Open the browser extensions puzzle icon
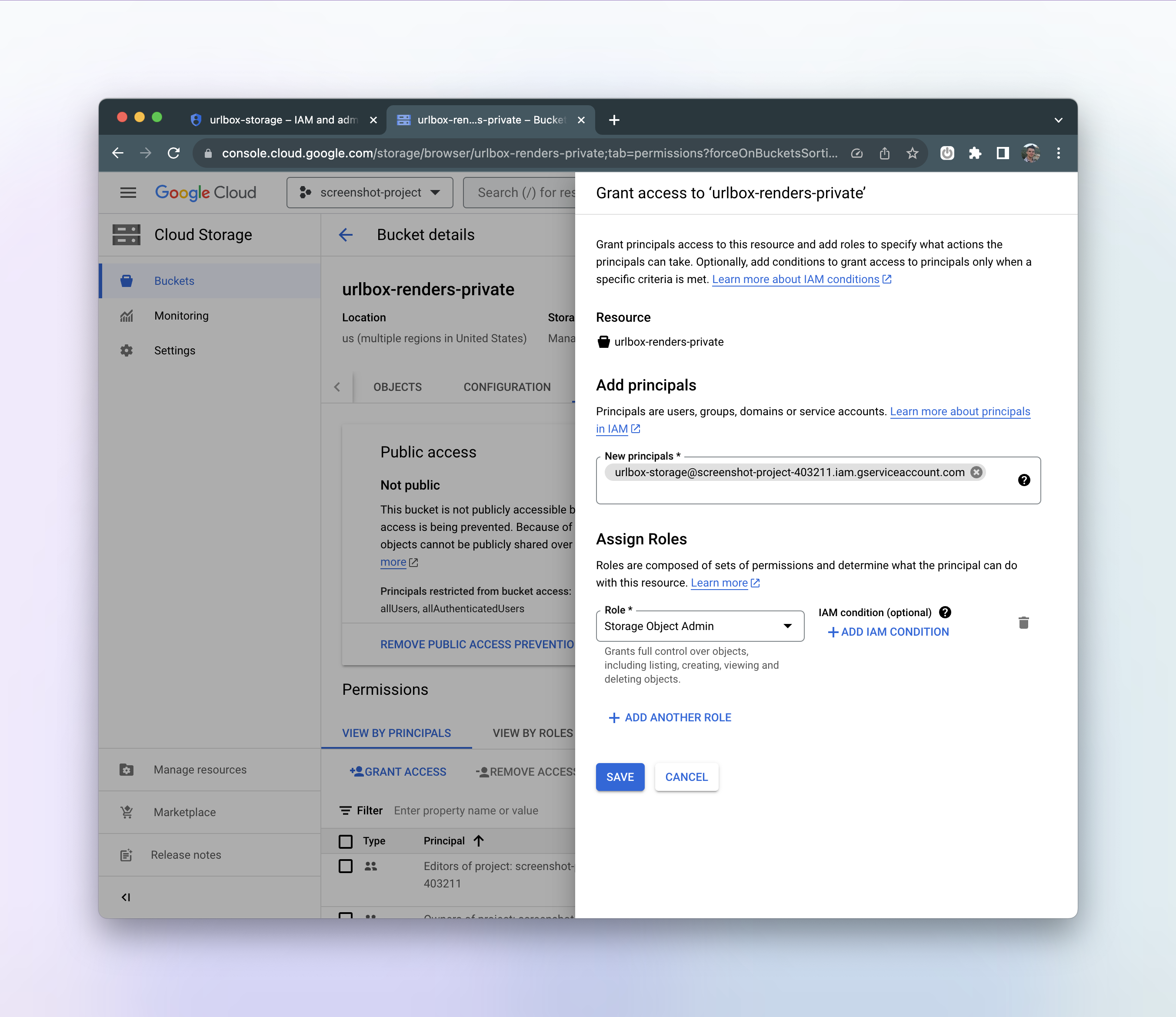Image resolution: width=1176 pixels, height=1017 pixels. coord(975,153)
